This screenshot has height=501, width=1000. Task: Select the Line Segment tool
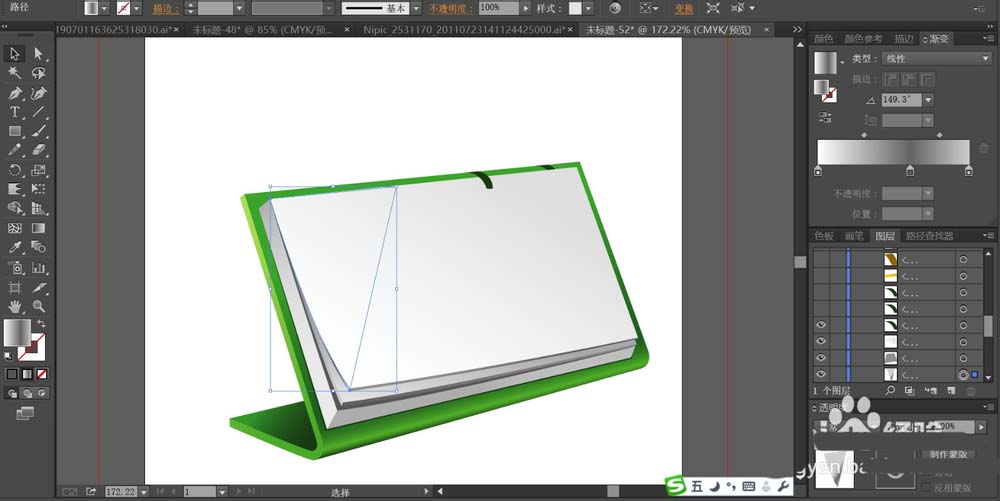38,112
